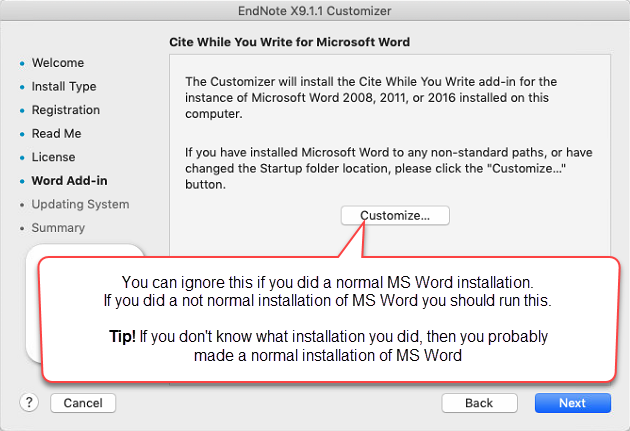The height and width of the screenshot is (431, 630).
Task: Click the paragraph starting 'The Customizer will install'
Action: [x=370, y=98]
